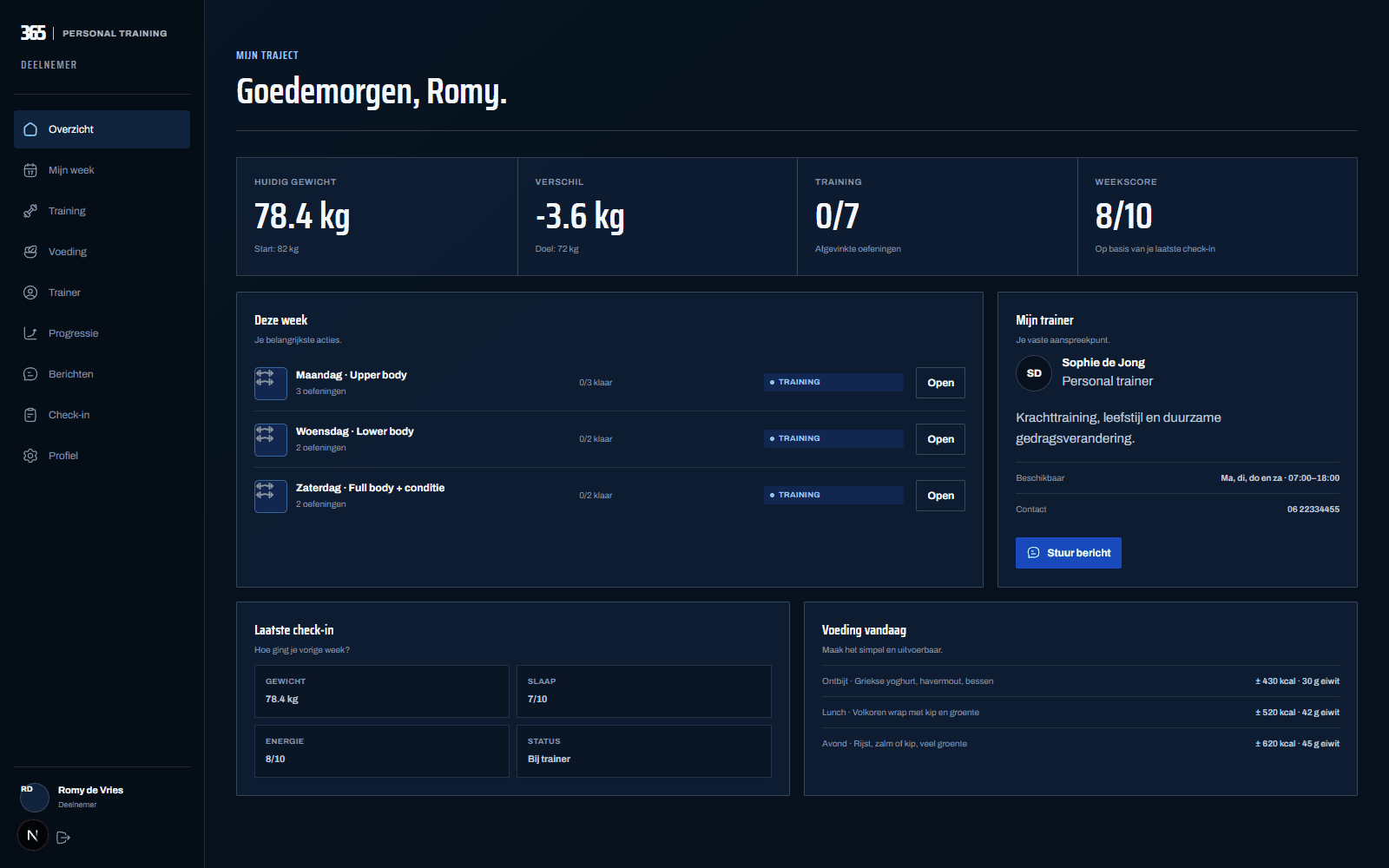
Task: Click the logout icon at sidebar bottom
Action: click(63, 838)
